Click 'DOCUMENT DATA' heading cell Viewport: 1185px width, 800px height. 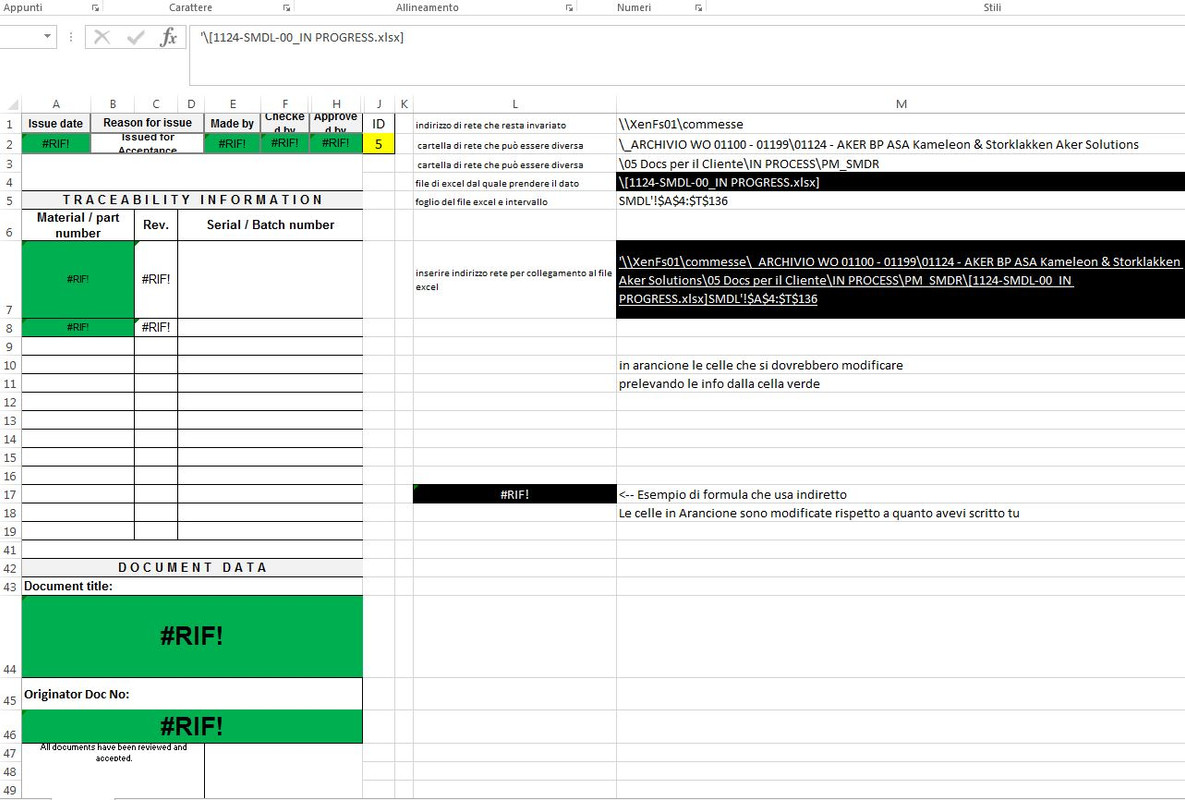[x=192, y=567]
